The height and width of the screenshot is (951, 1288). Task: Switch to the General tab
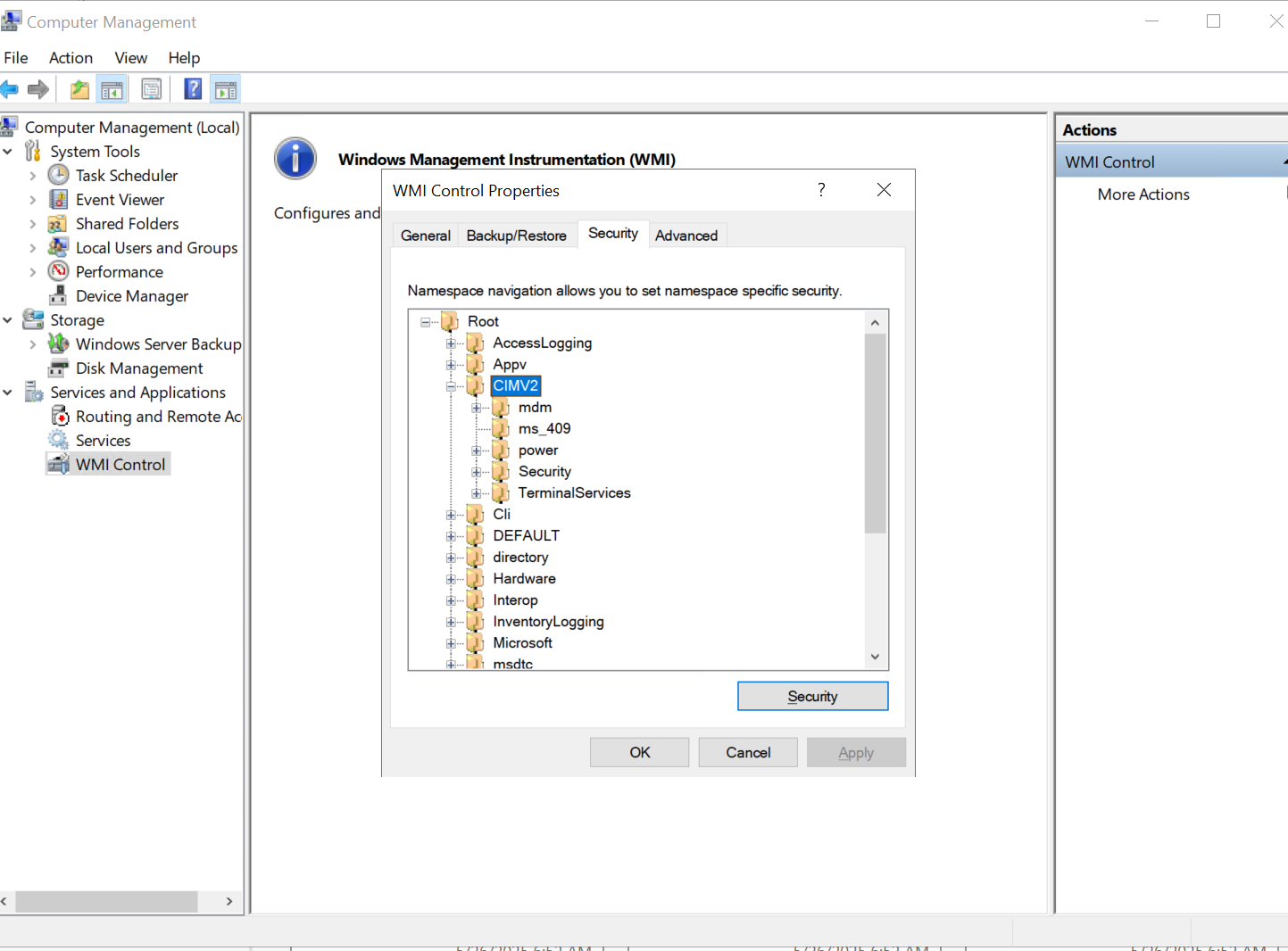click(426, 236)
